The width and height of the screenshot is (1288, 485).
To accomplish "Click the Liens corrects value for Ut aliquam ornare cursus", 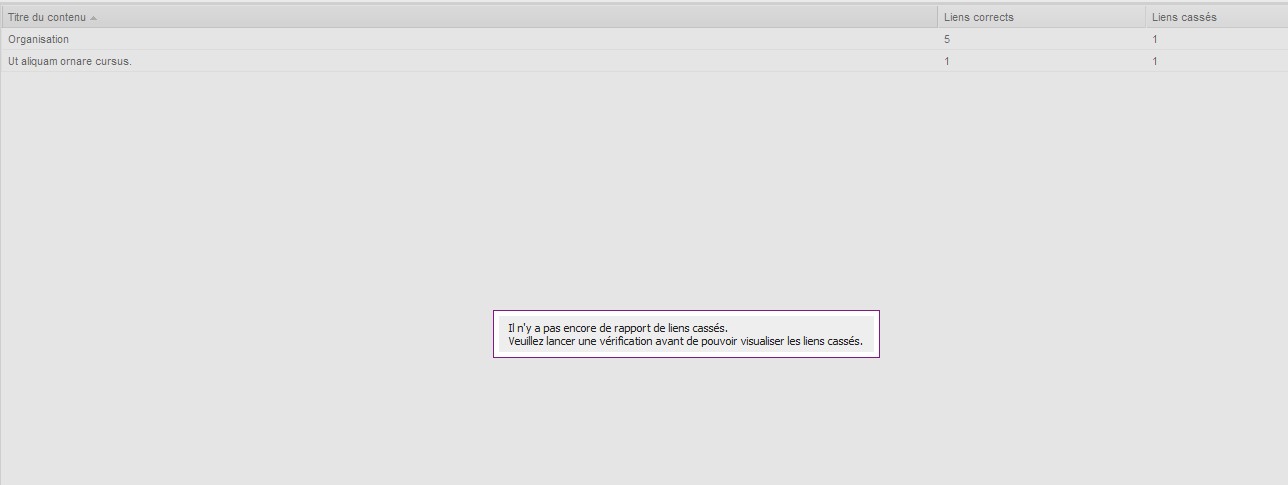I will [947, 61].
